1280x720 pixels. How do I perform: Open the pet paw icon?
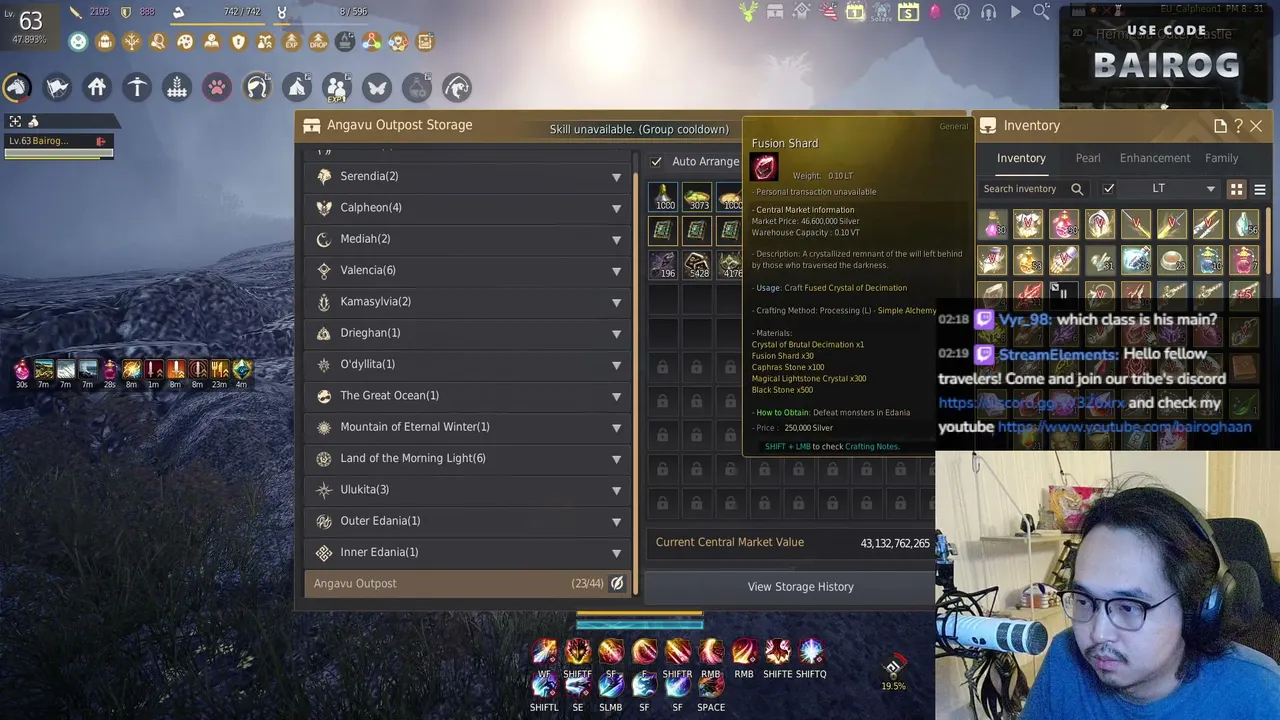(217, 88)
